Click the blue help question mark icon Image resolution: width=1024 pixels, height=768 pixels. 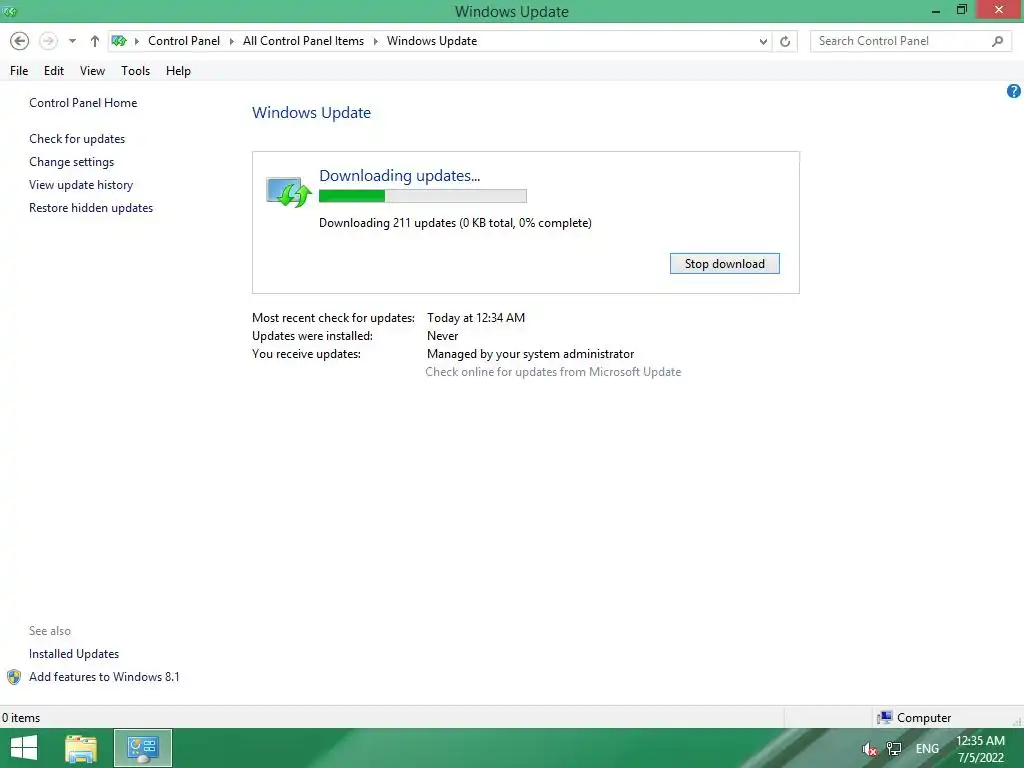click(1014, 91)
